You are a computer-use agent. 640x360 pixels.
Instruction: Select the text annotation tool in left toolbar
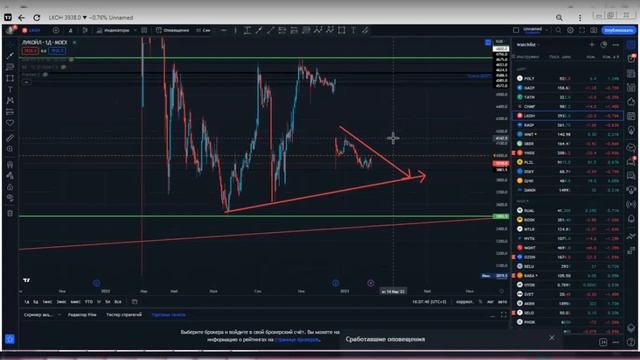[x=10, y=89]
